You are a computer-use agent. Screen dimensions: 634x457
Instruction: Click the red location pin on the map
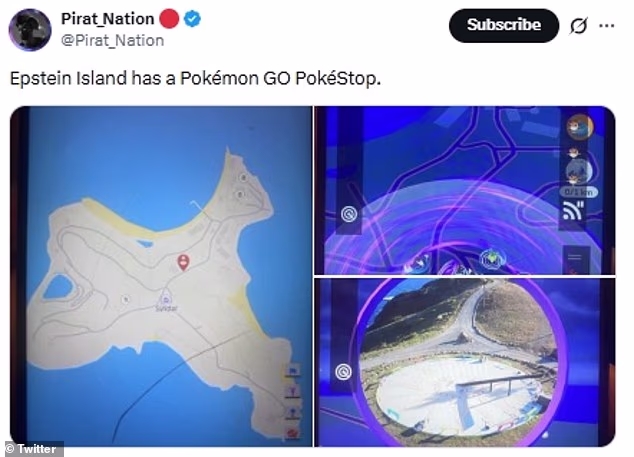pyautogui.click(x=183, y=262)
